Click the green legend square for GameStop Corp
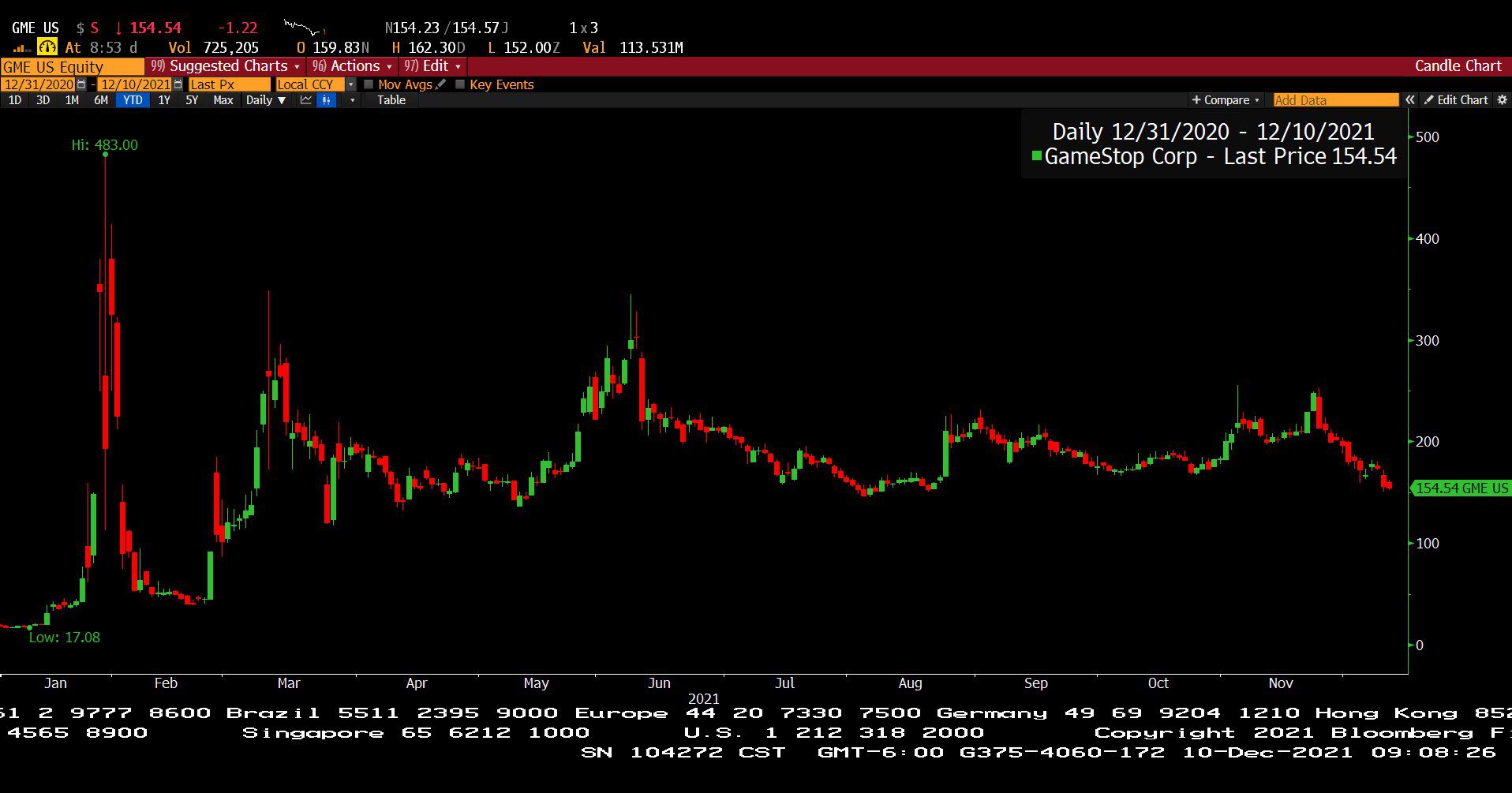1512x793 pixels. click(x=1037, y=156)
